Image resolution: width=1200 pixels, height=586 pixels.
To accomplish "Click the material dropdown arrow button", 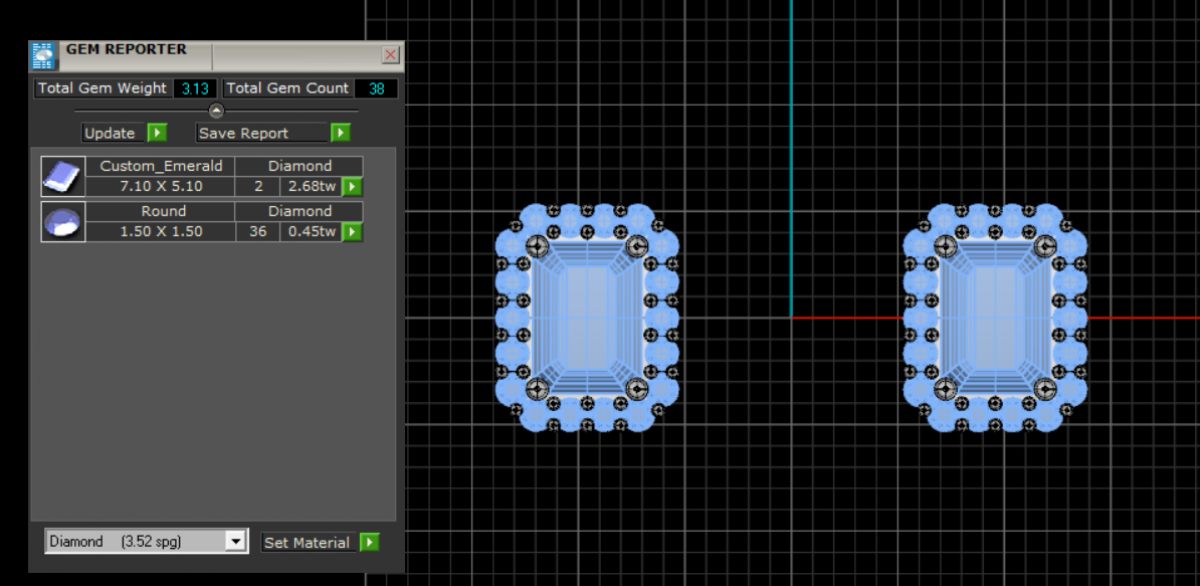I will click(x=236, y=541).
